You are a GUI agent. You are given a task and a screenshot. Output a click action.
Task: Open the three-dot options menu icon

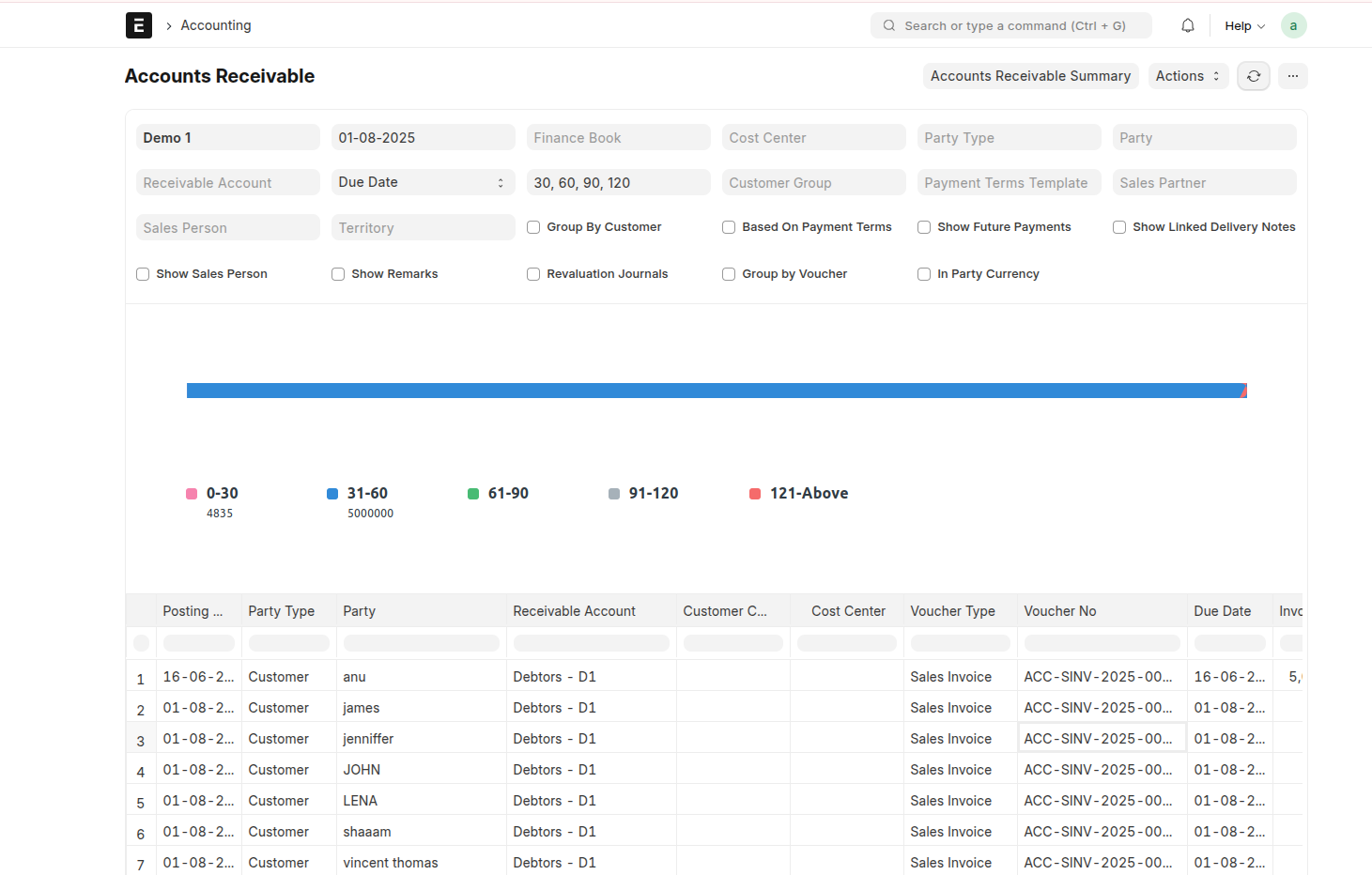point(1293,76)
